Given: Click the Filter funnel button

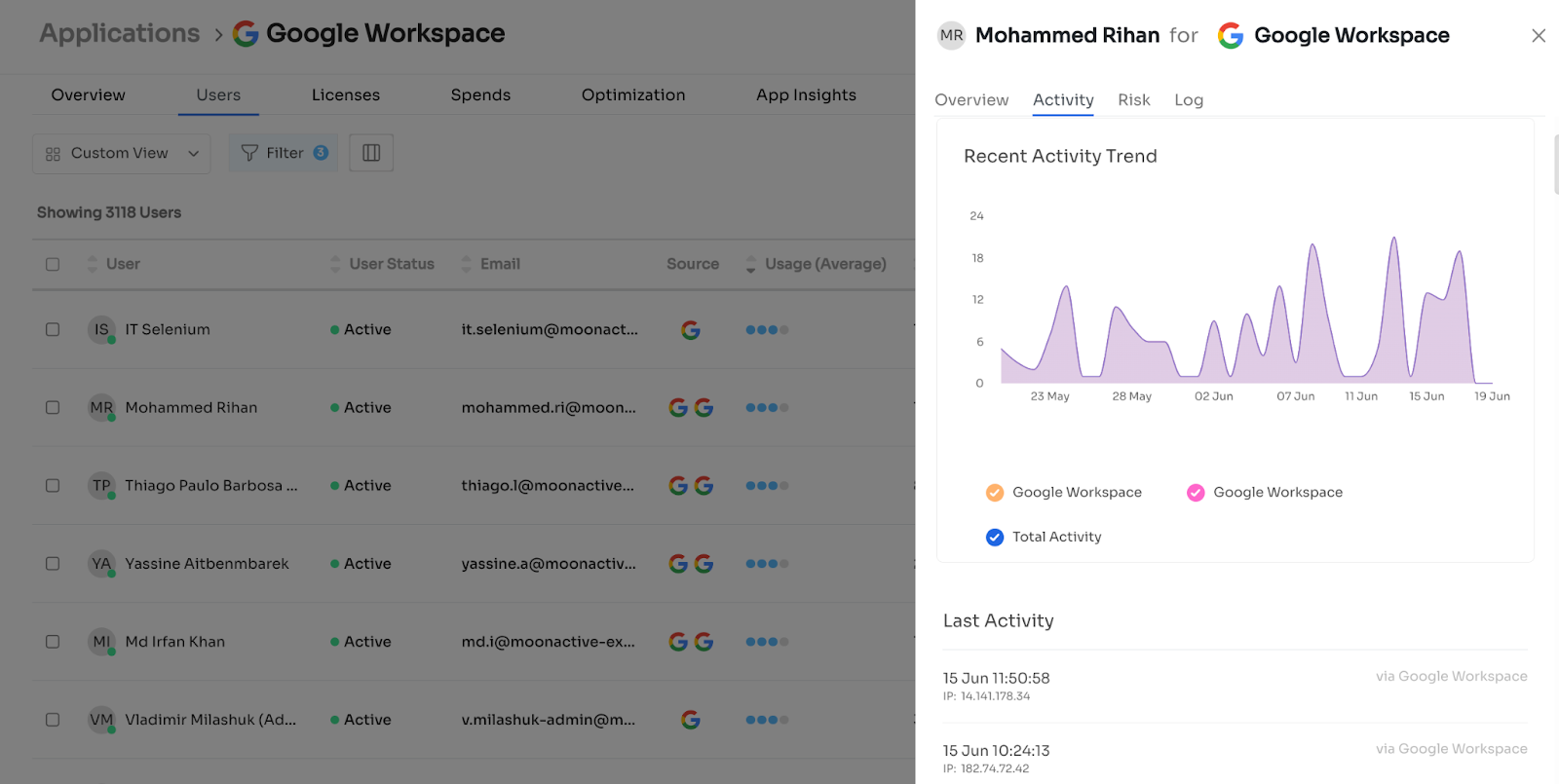Looking at the screenshot, I should (x=284, y=153).
